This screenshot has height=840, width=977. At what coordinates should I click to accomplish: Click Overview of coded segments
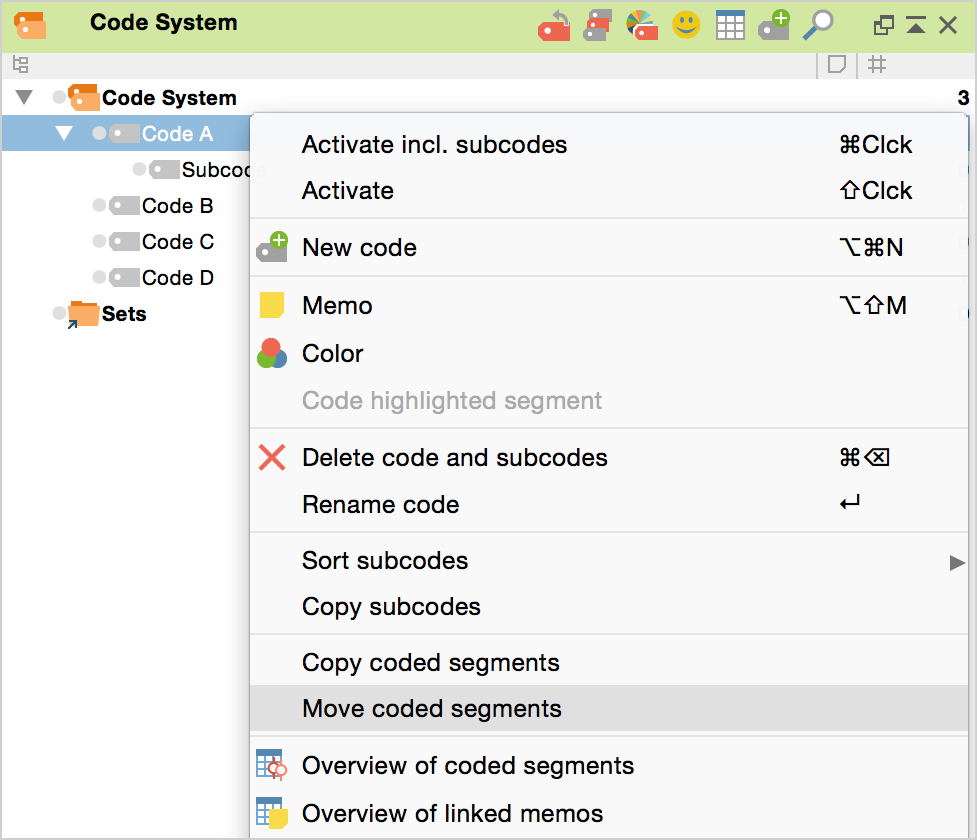pos(467,766)
